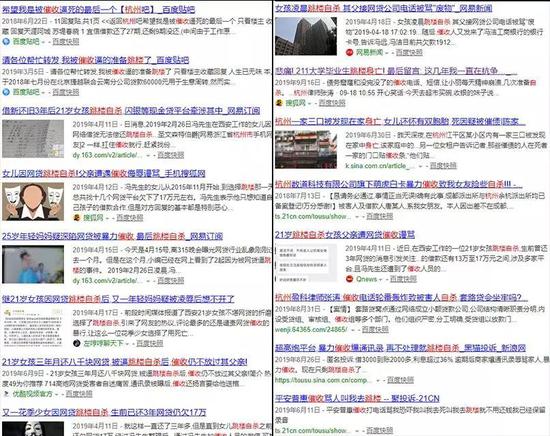Screen dimensions: 550x436
Task: Expand dropdown arrow after k.sina.com.cn URL
Action: (421, 166)
